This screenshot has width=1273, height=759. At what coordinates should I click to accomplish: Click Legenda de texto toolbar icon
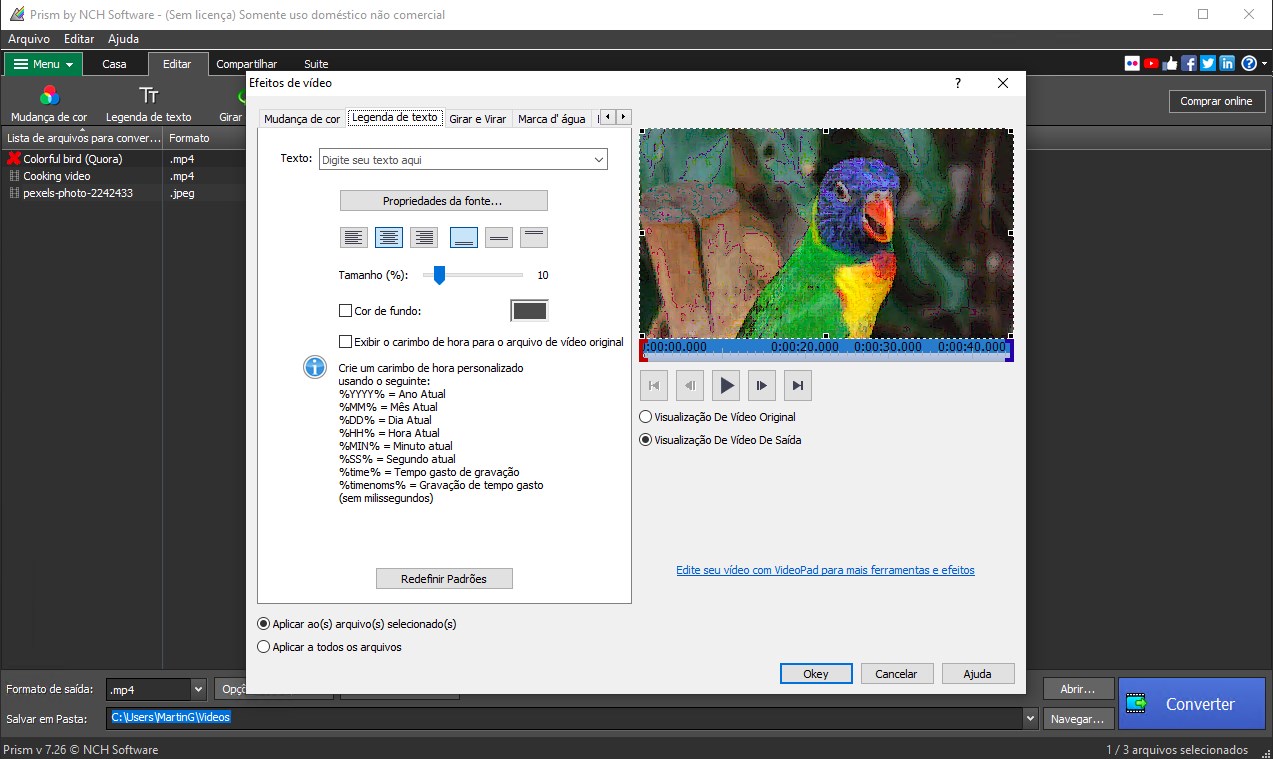click(x=149, y=104)
